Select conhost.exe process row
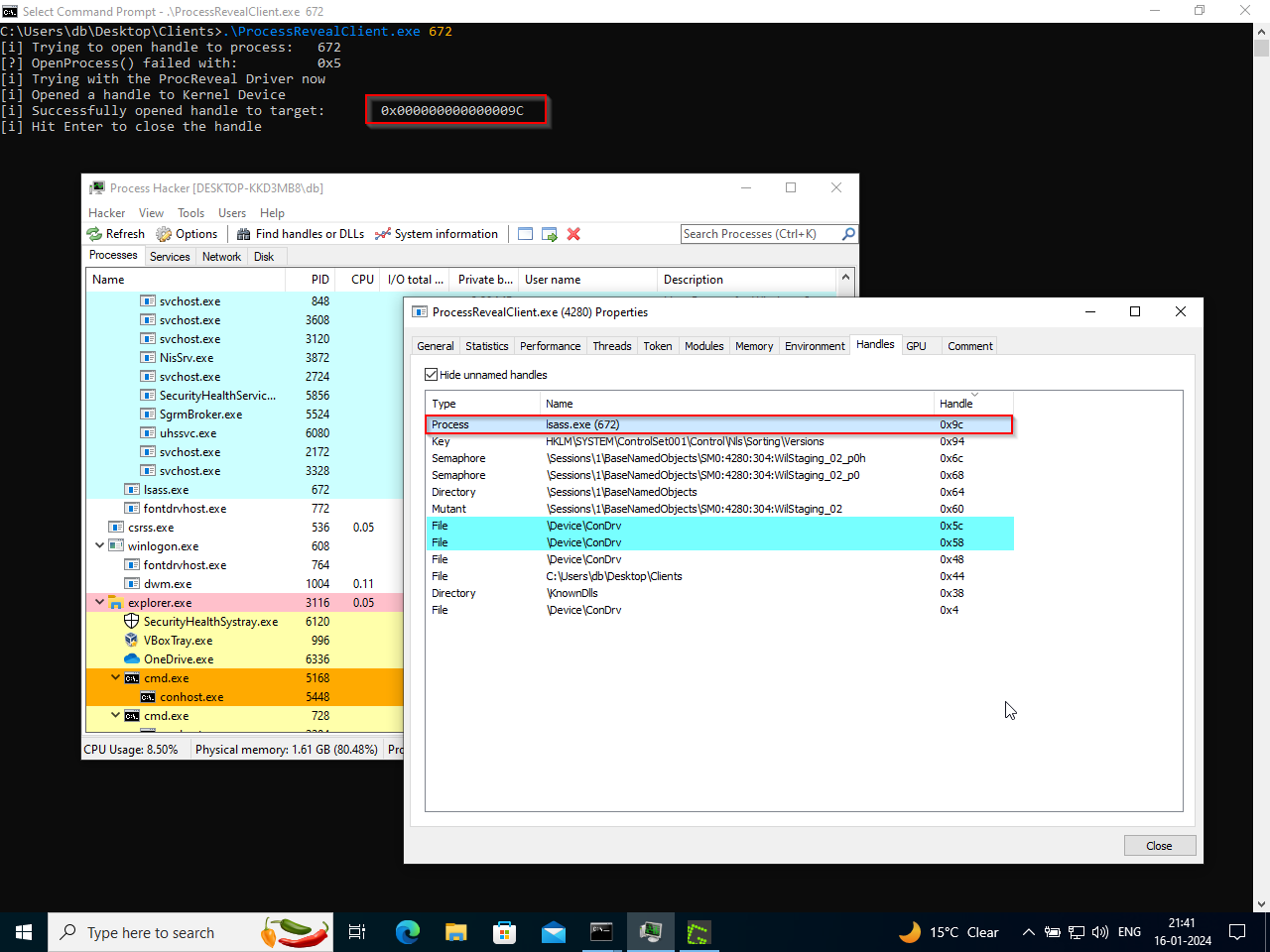This screenshot has height=952, width=1270. 245,697
